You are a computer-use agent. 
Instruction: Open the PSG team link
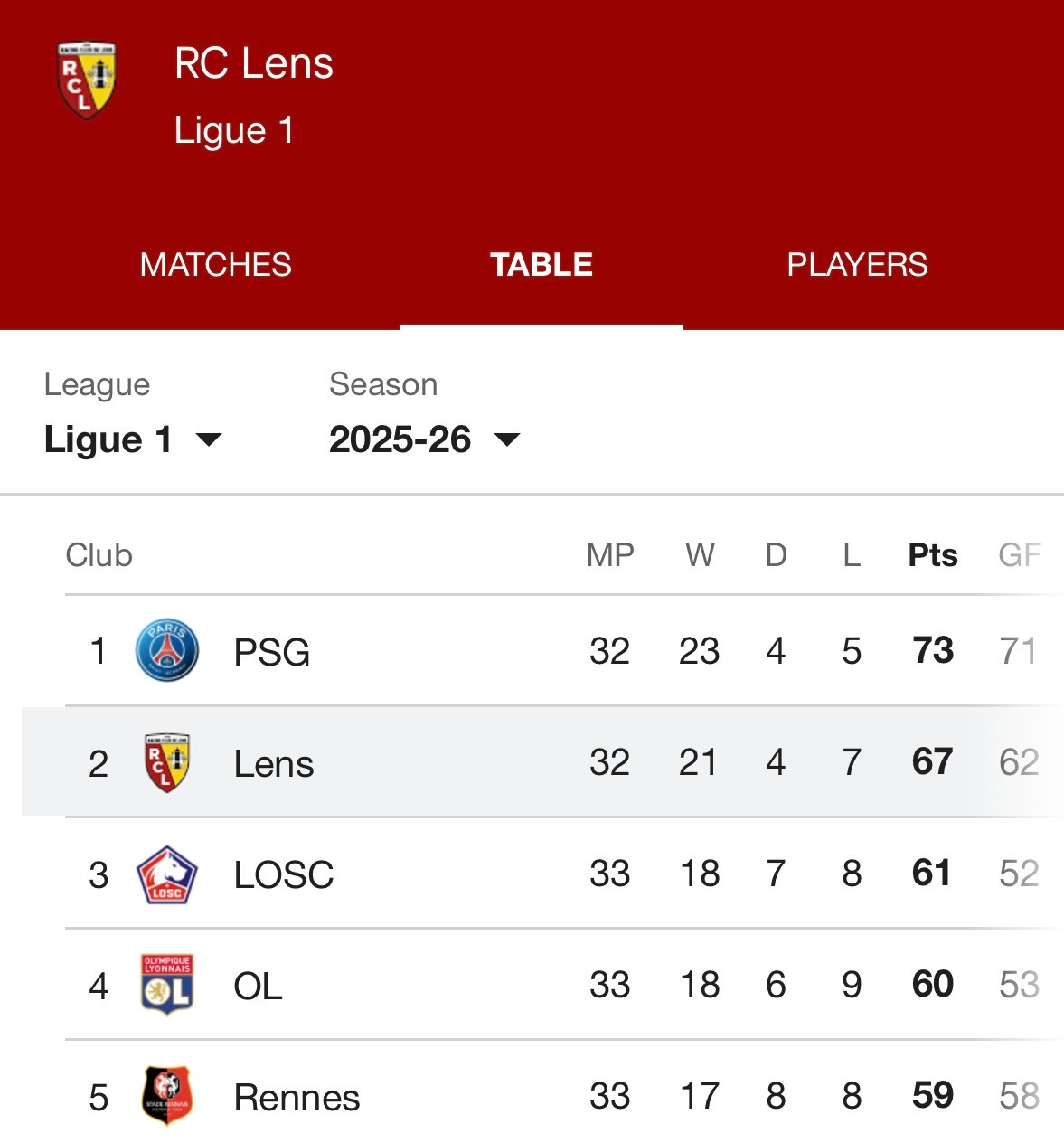[271, 652]
